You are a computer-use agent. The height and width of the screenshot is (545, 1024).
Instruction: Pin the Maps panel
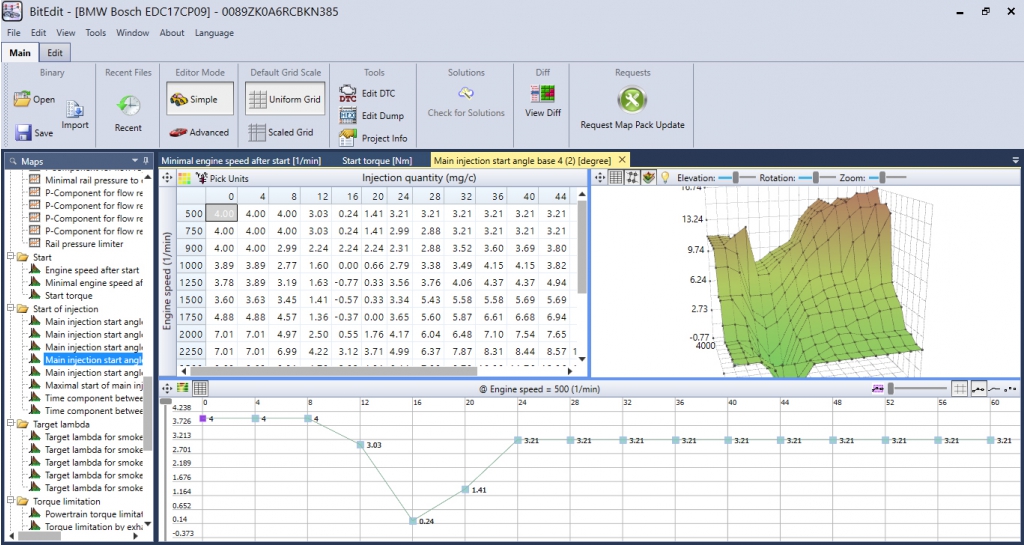point(145,160)
